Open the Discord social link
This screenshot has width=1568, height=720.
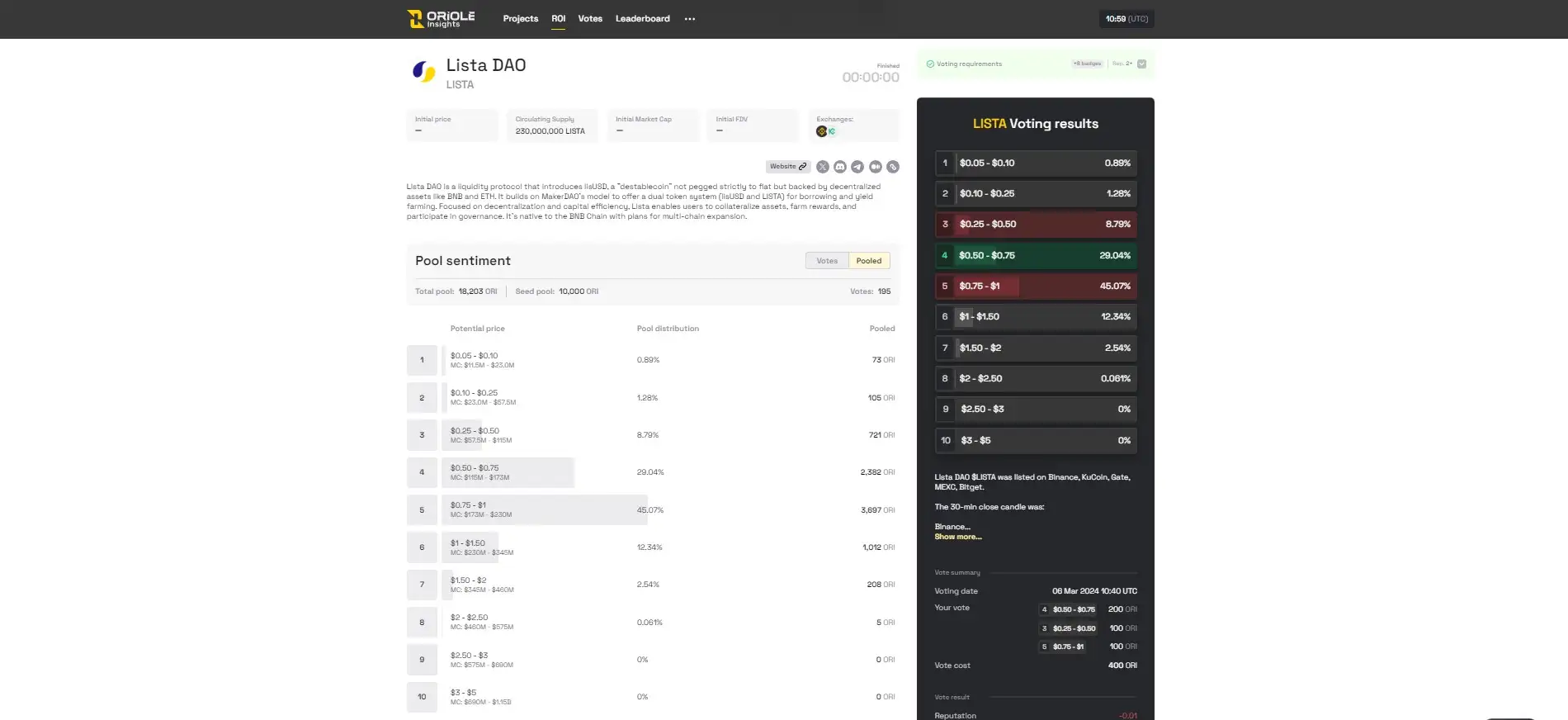[840, 167]
